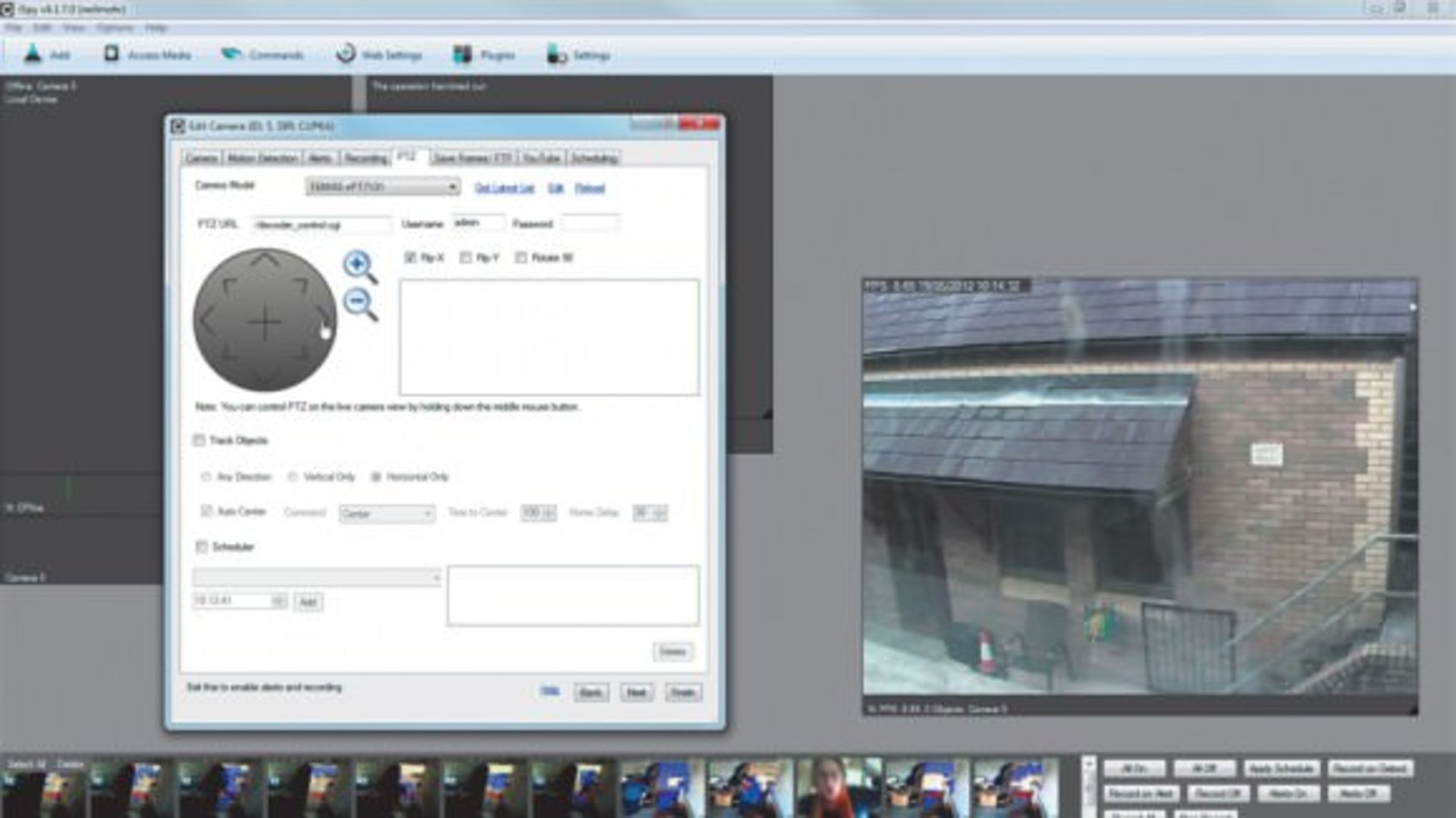Open the File menu

pyautogui.click(x=13, y=28)
